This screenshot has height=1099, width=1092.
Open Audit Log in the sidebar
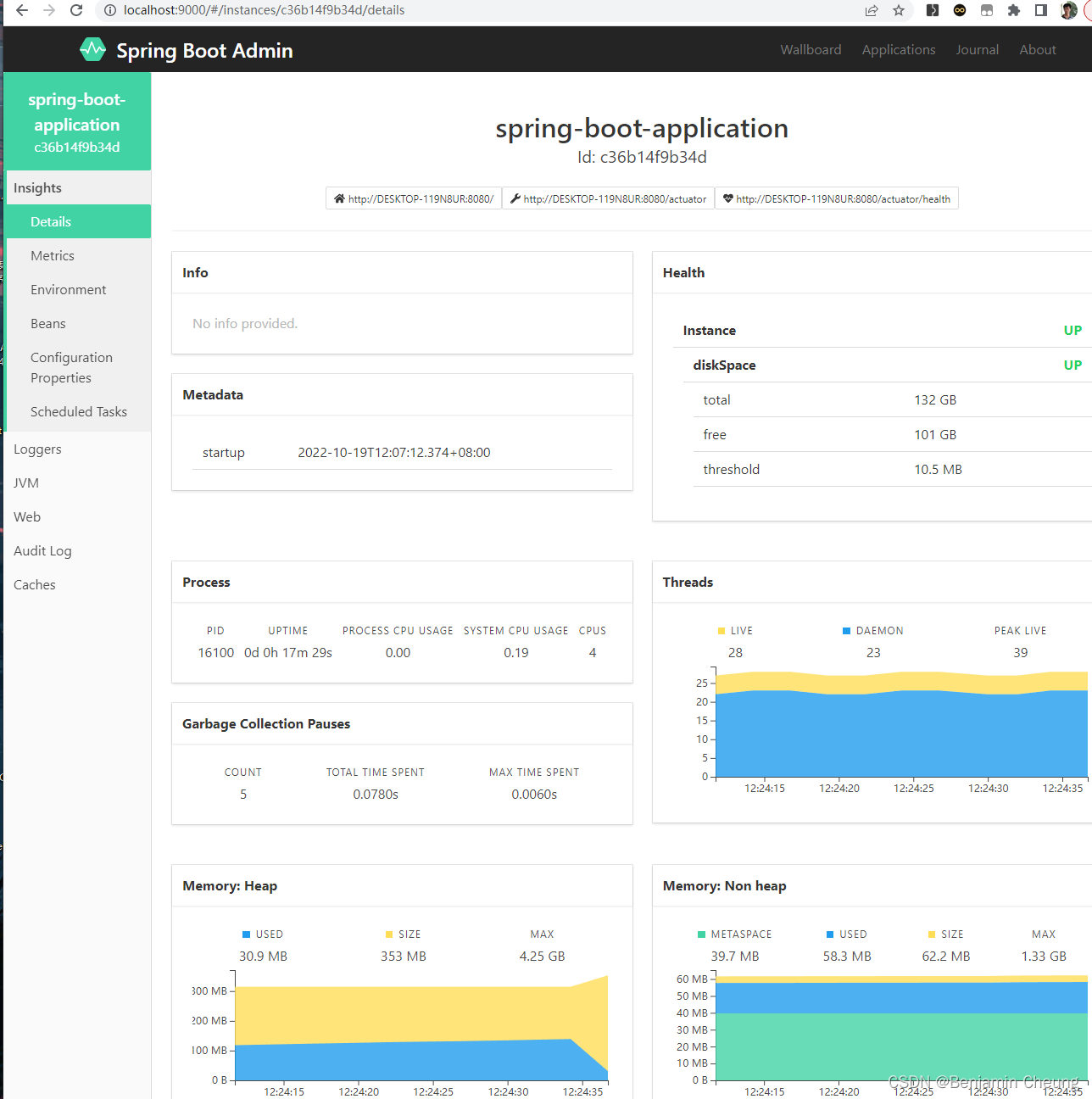78,550
